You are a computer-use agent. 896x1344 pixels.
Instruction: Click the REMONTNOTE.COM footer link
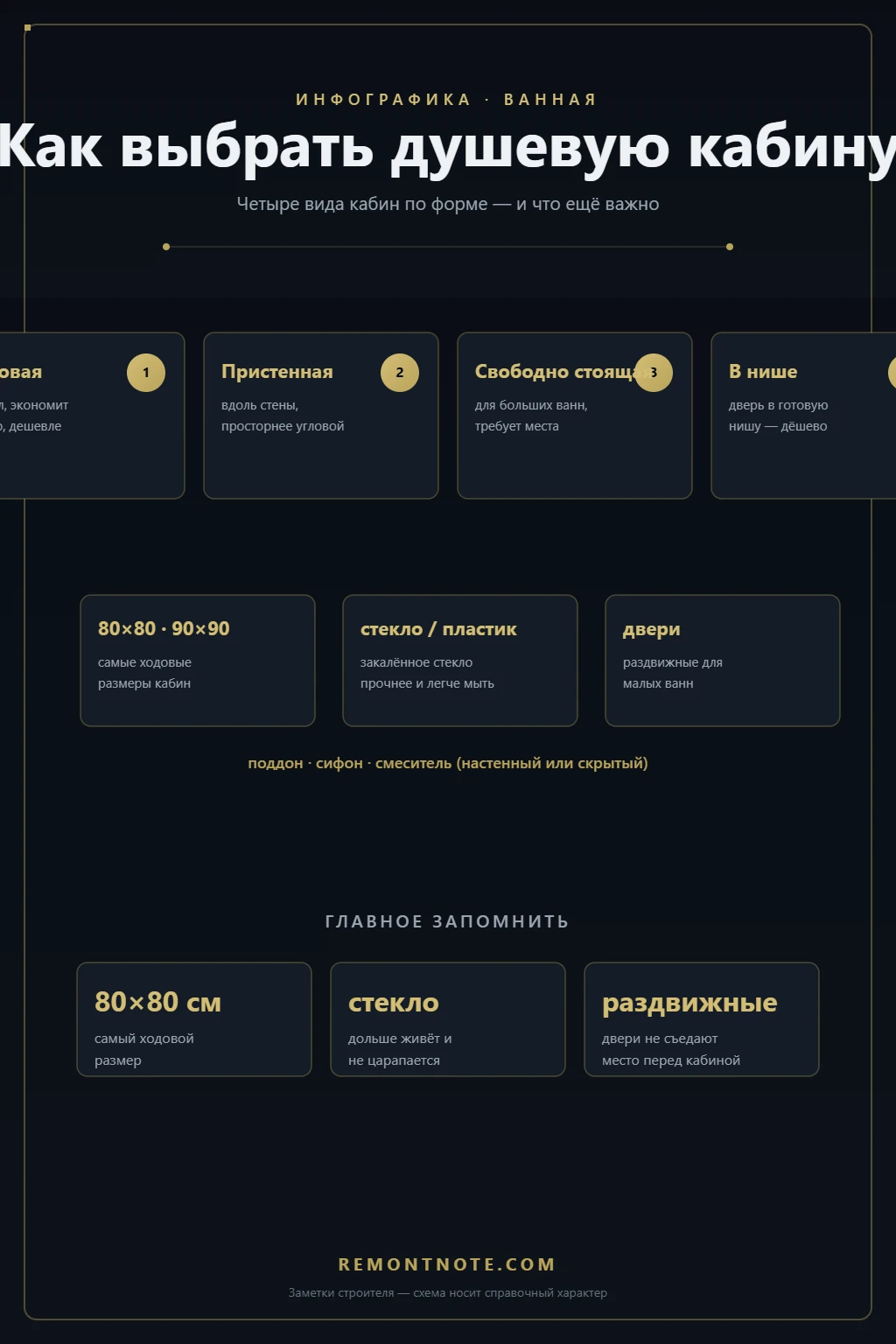(448, 1264)
